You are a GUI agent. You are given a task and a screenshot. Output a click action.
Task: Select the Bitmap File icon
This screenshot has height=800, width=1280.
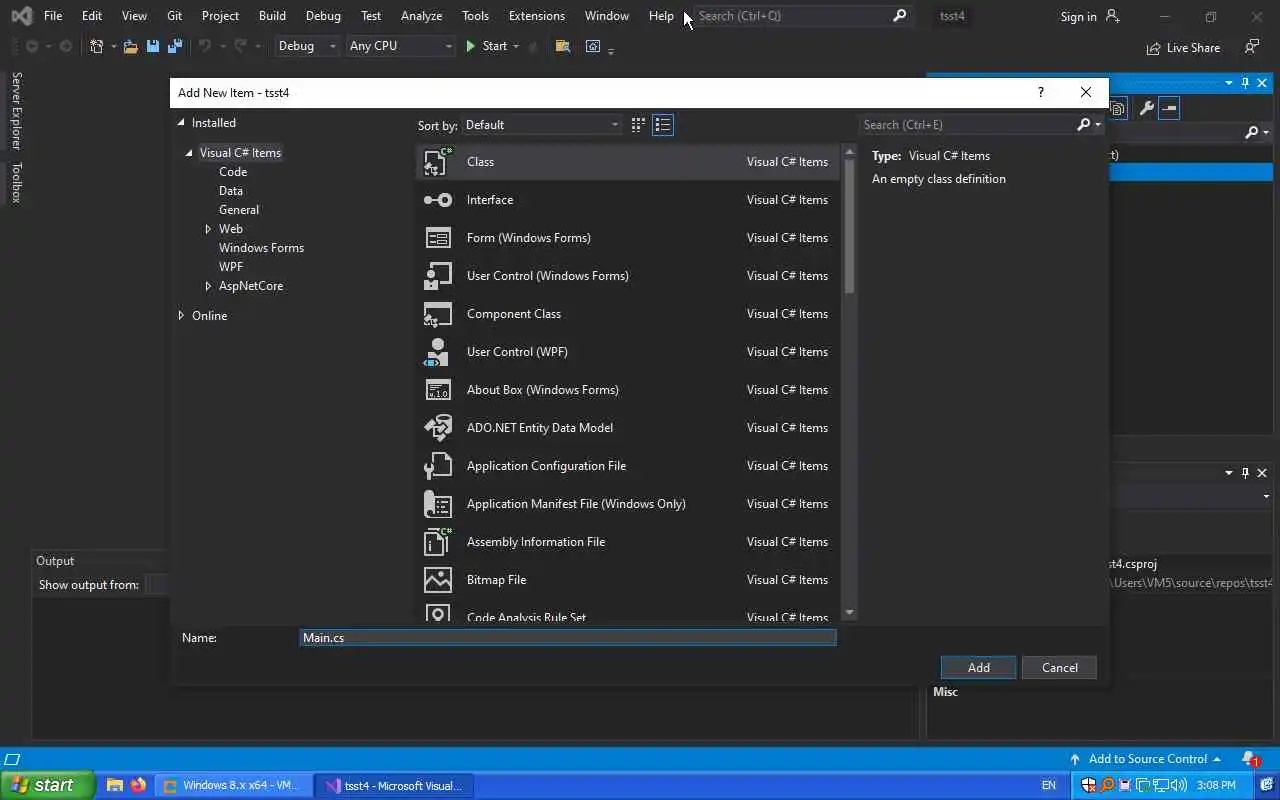click(x=438, y=580)
